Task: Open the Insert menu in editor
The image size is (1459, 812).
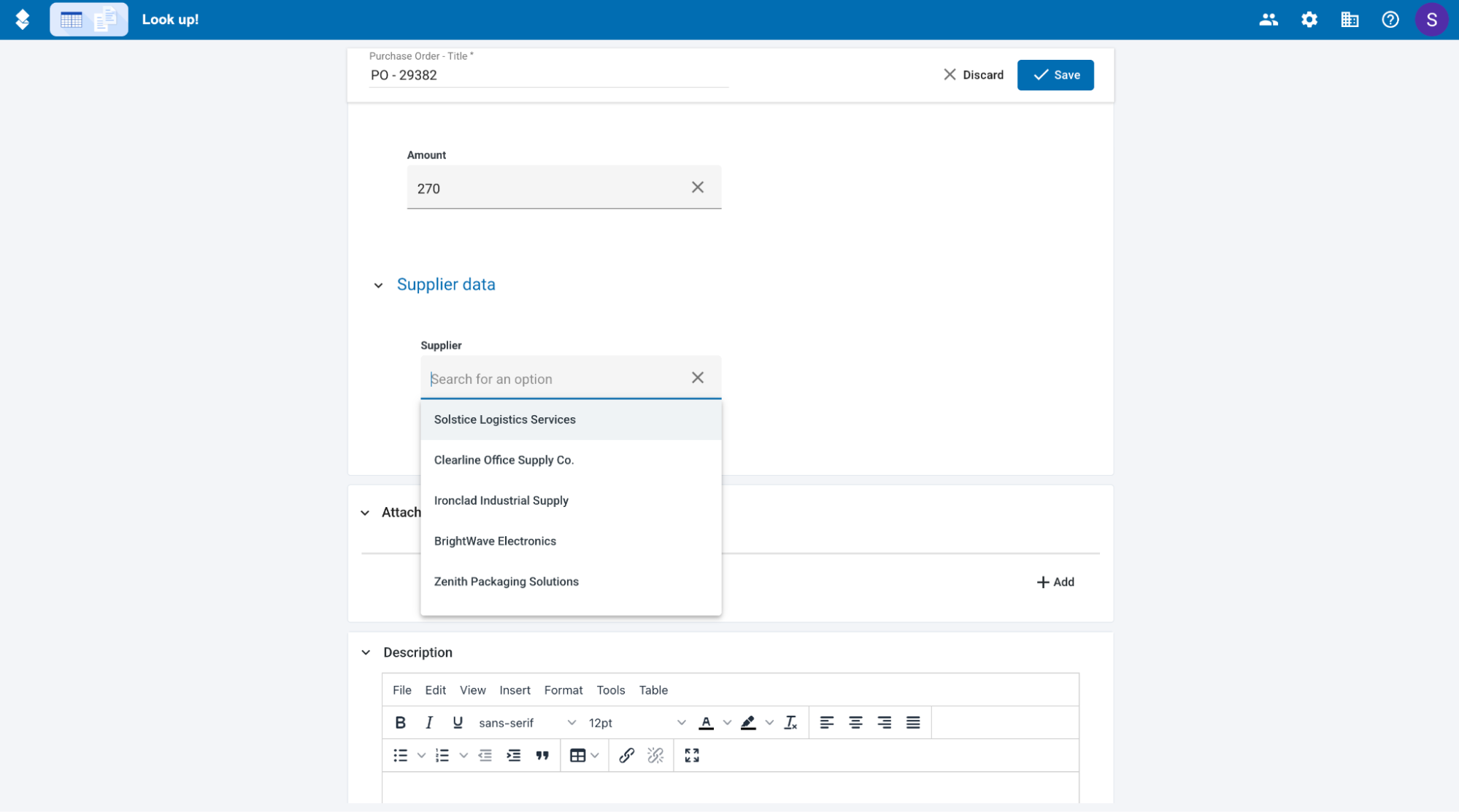Action: [515, 690]
